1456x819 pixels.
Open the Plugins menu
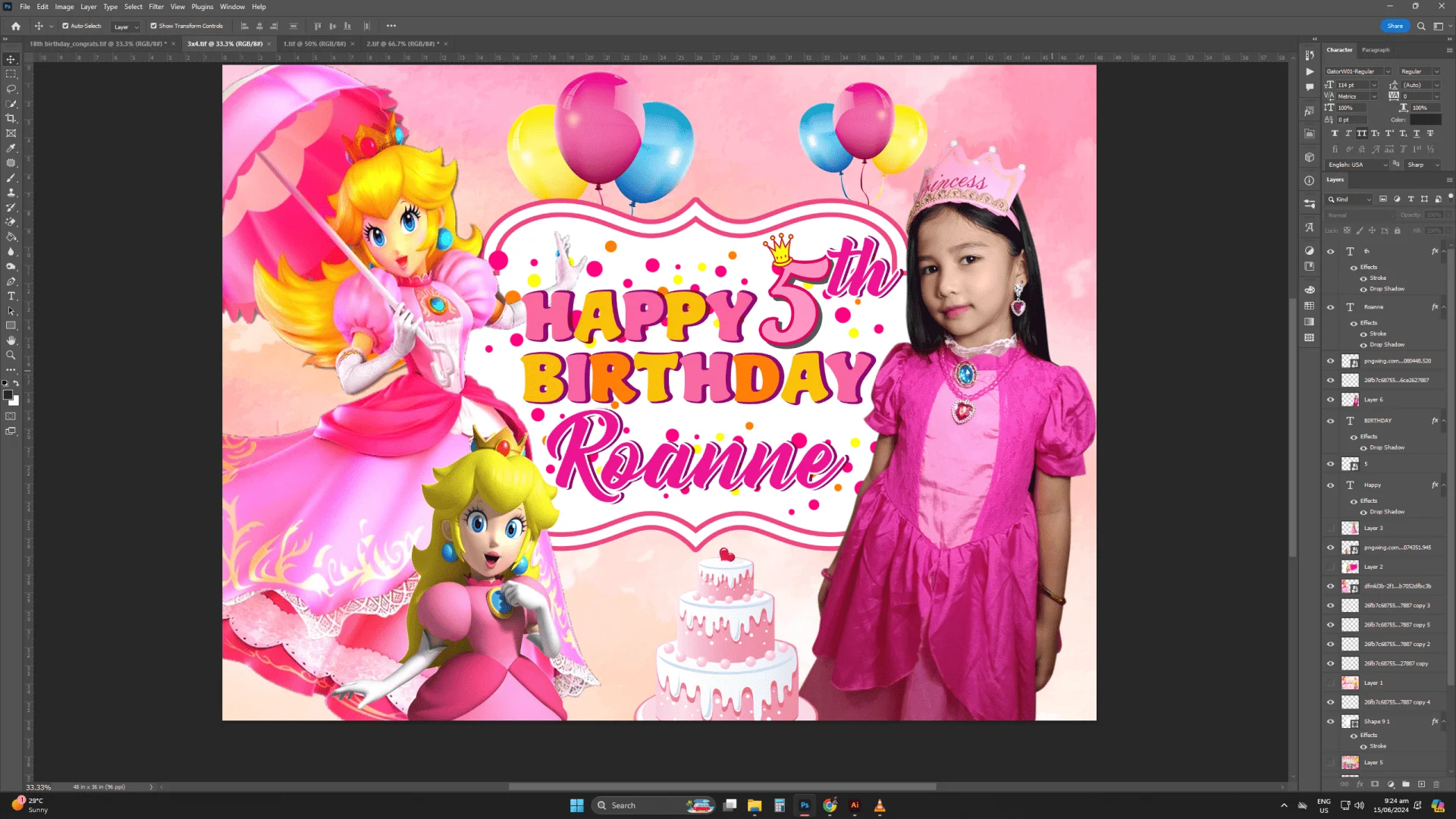[202, 7]
